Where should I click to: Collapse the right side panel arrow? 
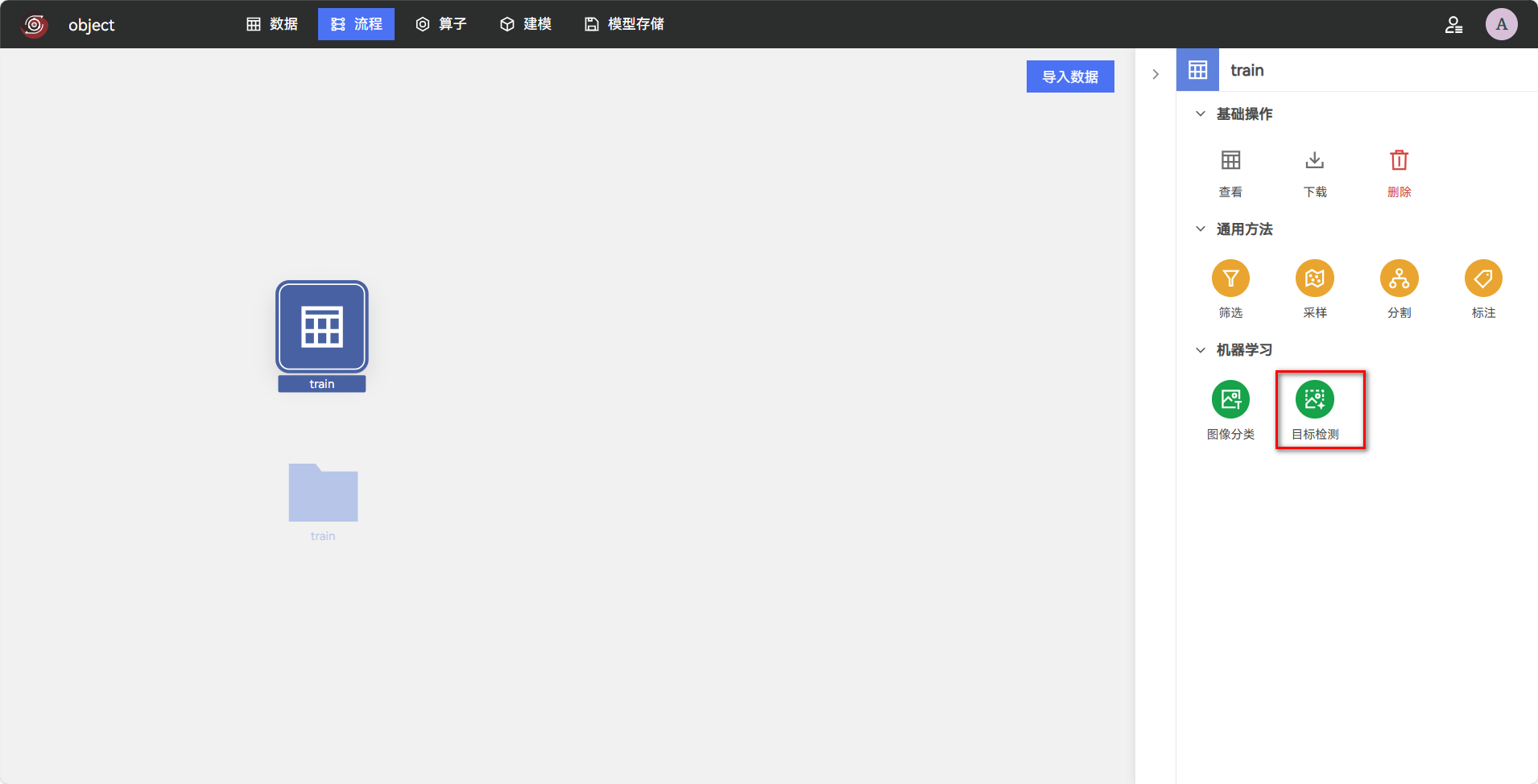coord(1156,74)
